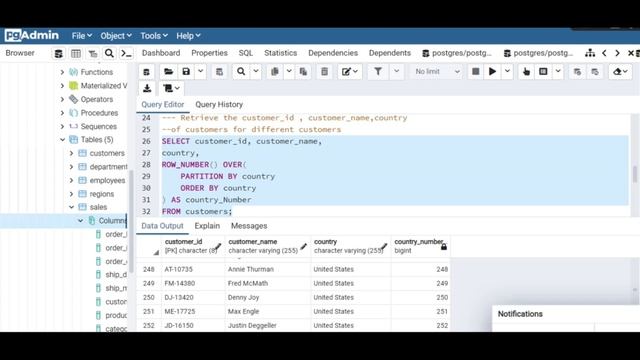The image size is (640, 360).
Task: Switch to the Messages results tab
Action: 249,226
